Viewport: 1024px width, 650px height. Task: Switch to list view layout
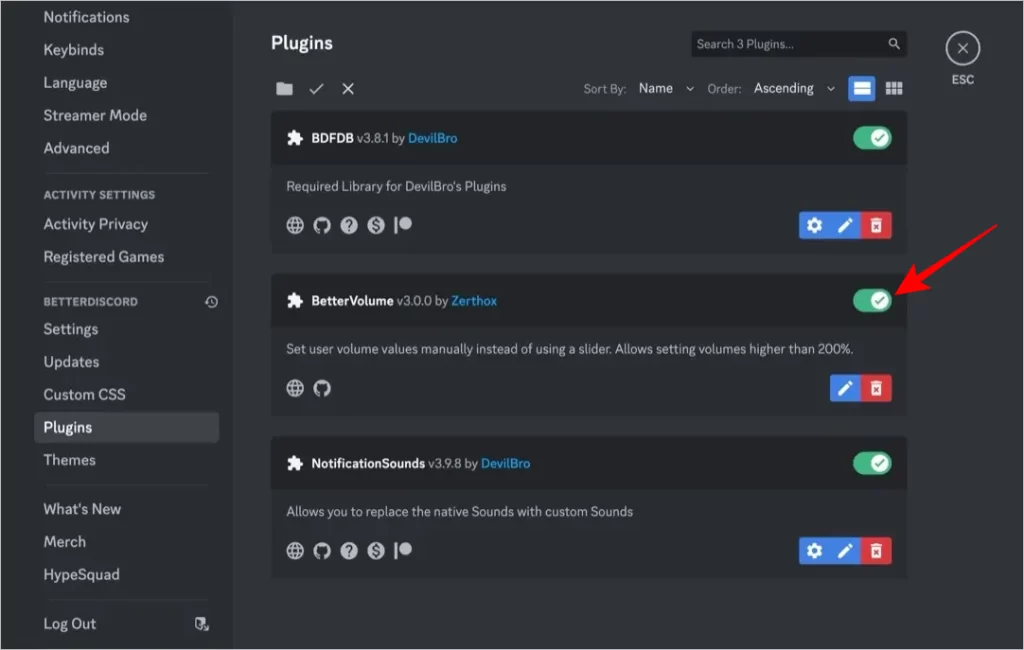click(x=861, y=88)
